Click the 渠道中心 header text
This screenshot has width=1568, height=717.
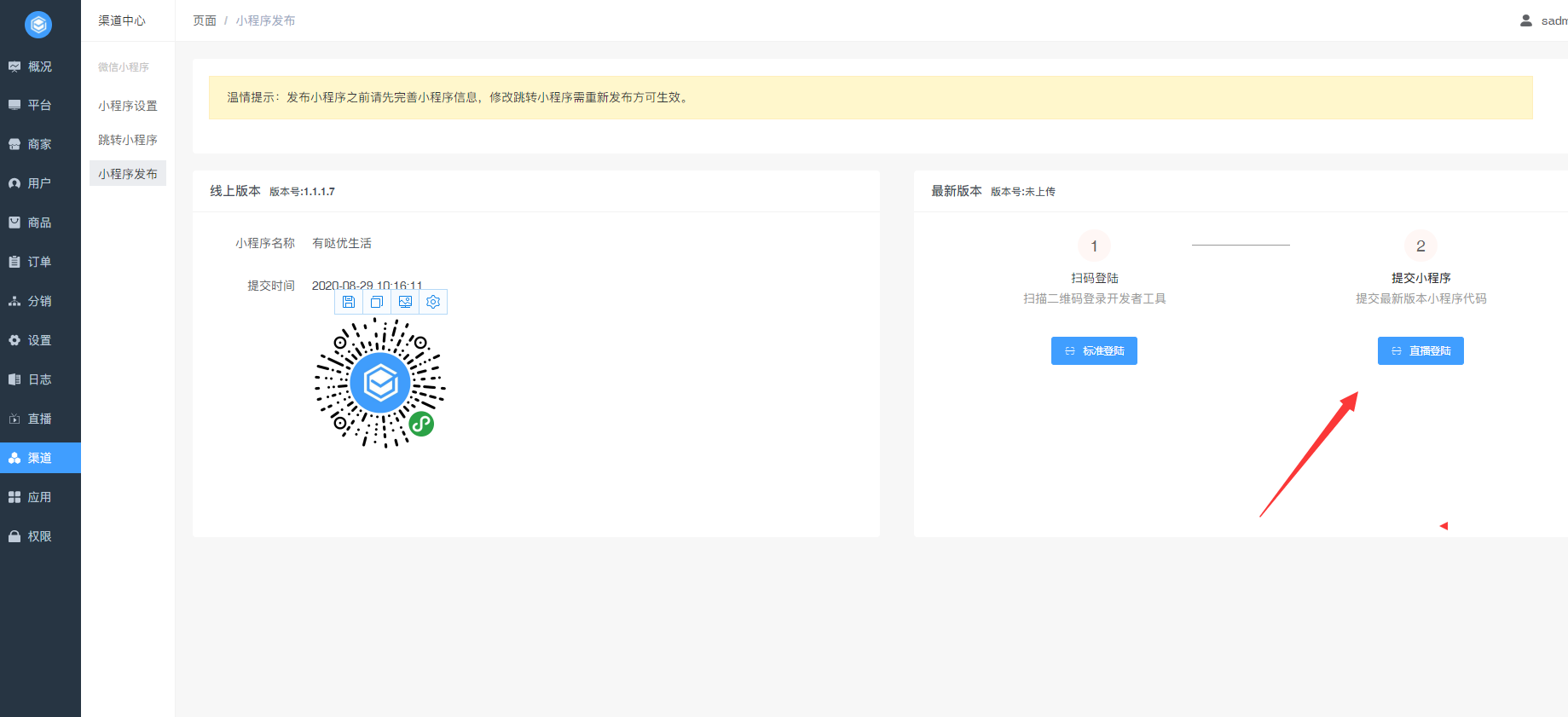(x=122, y=20)
